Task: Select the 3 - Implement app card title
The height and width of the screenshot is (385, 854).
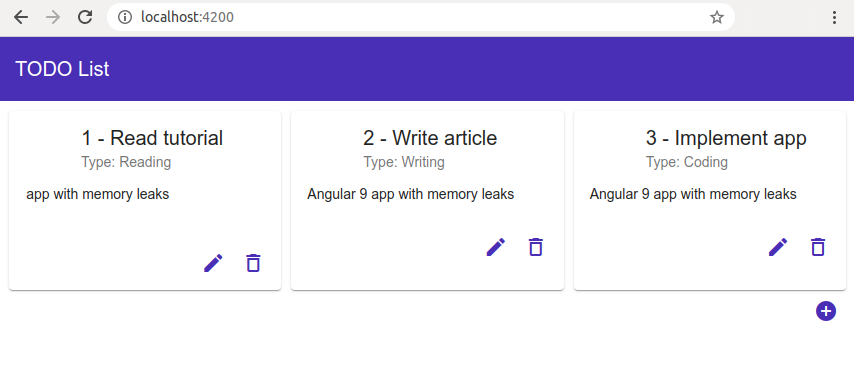Action: pyautogui.click(x=726, y=138)
